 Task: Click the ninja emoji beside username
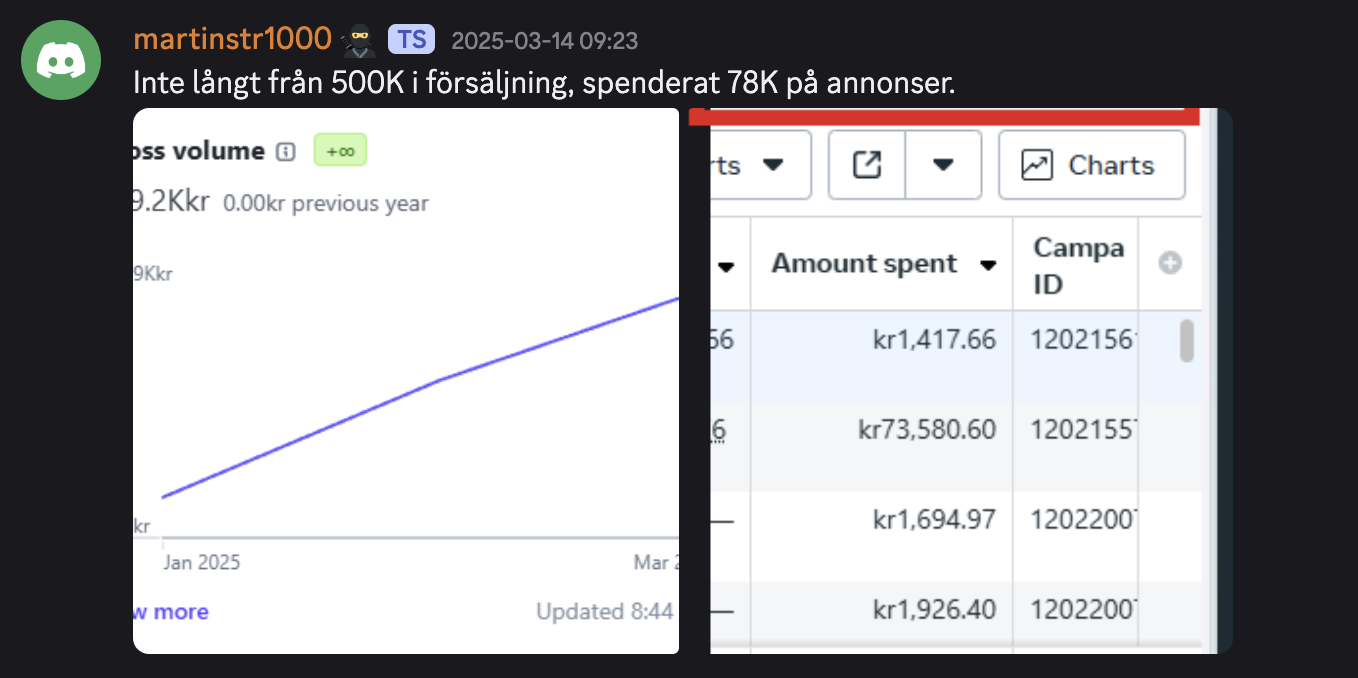pos(358,40)
